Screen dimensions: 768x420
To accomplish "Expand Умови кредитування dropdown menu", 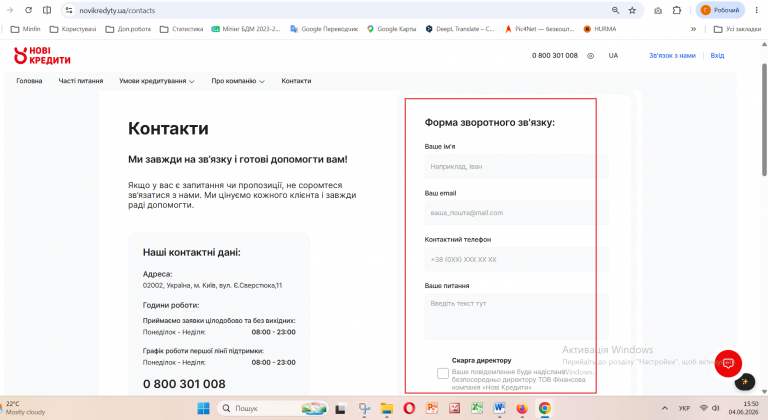I will click(157, 81).
